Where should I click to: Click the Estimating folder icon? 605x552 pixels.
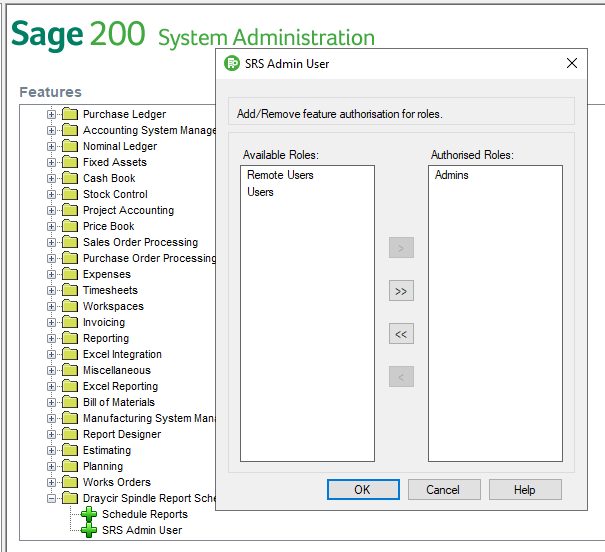pos(70,450)
